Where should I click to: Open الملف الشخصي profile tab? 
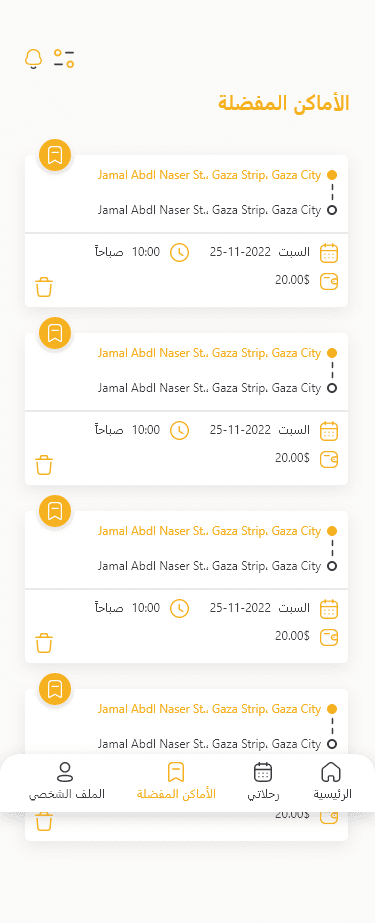67,781
